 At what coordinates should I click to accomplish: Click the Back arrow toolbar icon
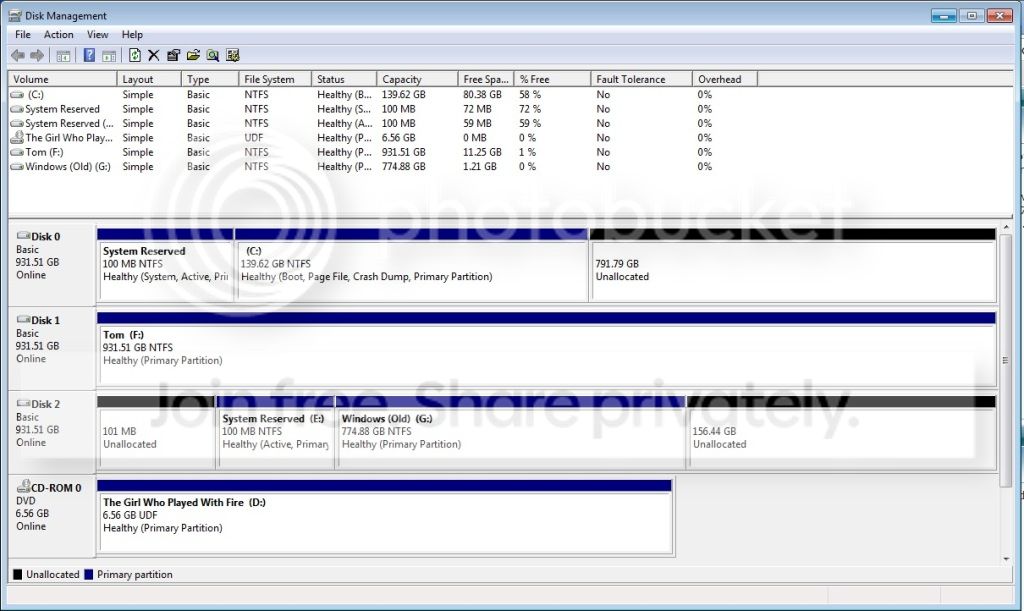click(x=18, y=55)
